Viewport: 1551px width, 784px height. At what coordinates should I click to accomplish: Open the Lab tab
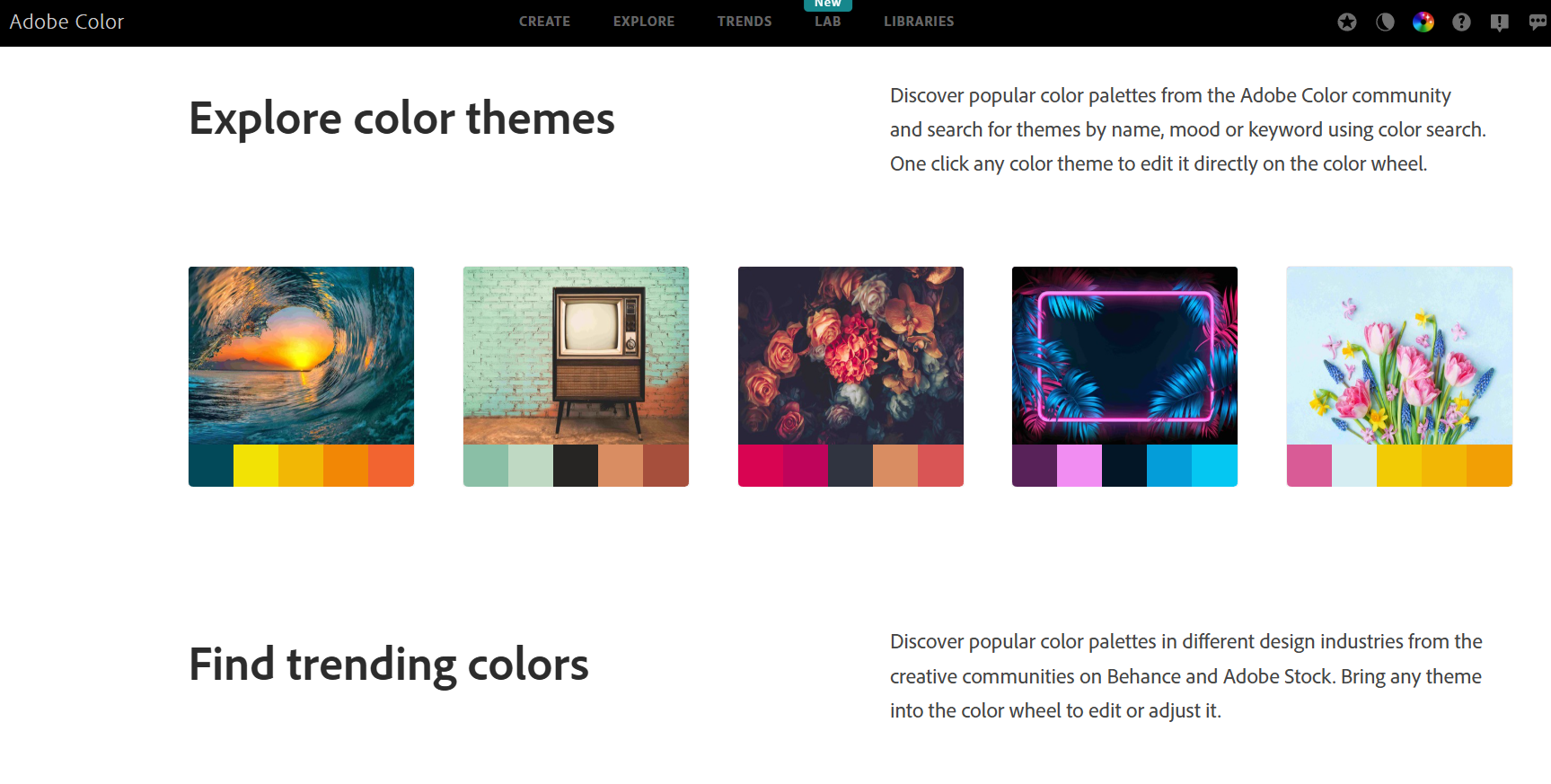pyautogui.click(x=828, y=22)
